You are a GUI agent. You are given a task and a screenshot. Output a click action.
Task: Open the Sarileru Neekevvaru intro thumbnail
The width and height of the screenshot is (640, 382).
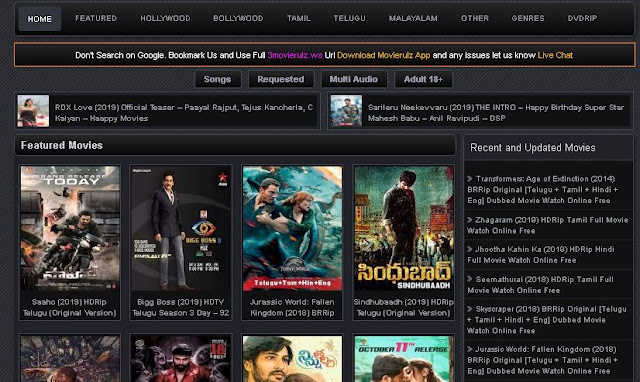tap(346, 111)
